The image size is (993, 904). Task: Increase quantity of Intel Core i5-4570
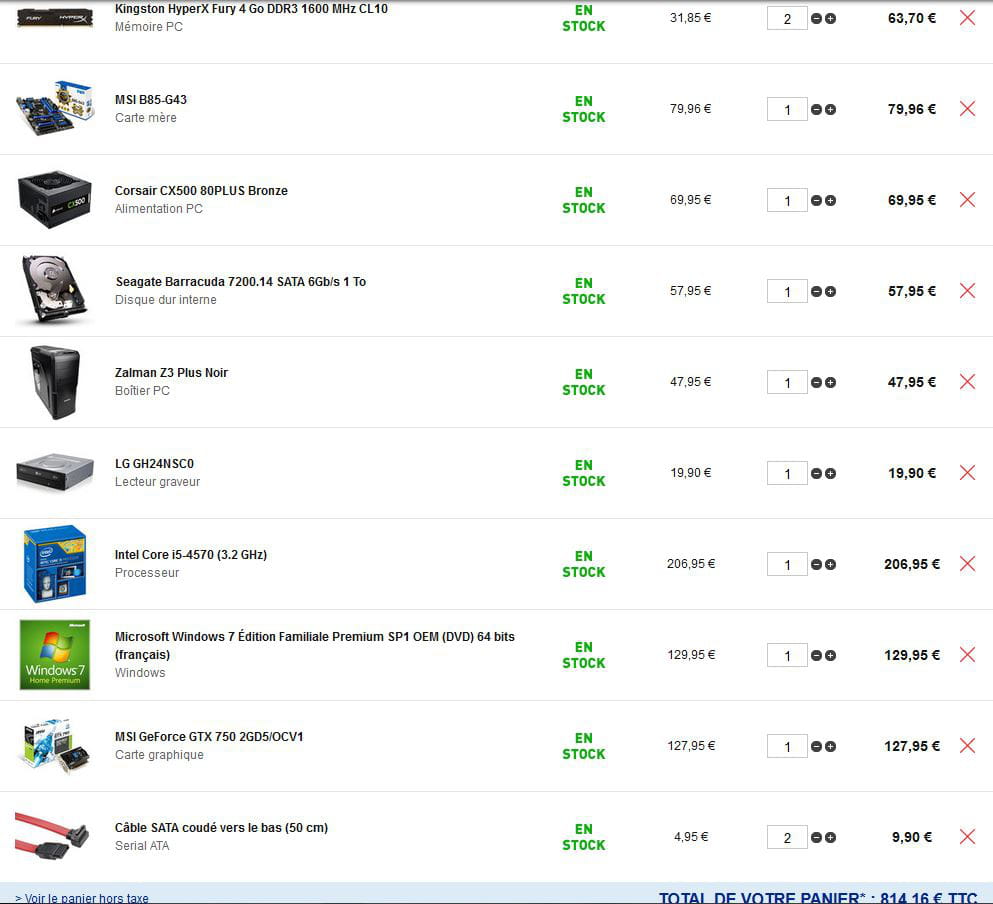click(x=830, y=564)
